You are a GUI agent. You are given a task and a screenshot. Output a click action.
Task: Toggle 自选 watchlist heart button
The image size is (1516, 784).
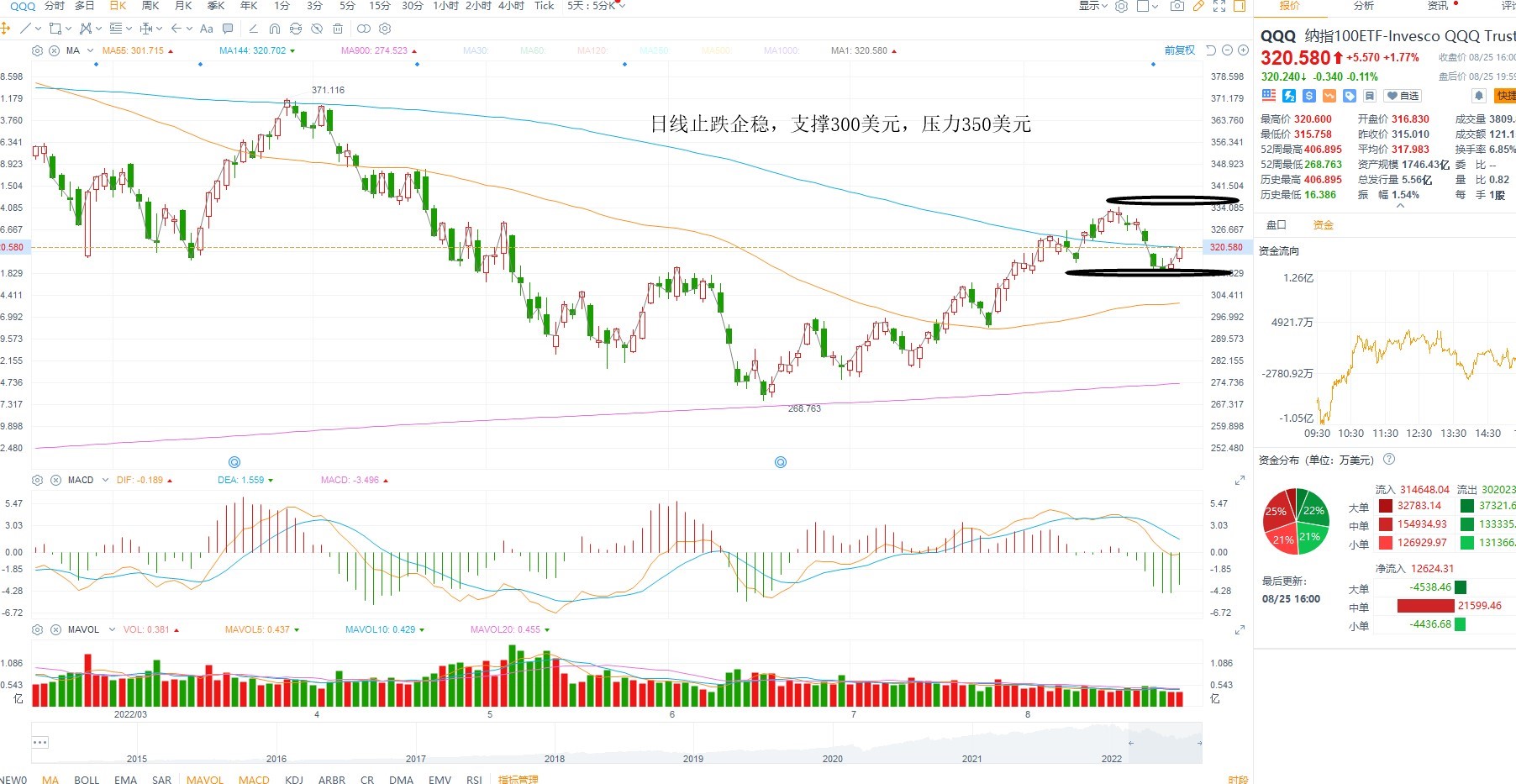pyautogui.click(x=1403, y=96)
